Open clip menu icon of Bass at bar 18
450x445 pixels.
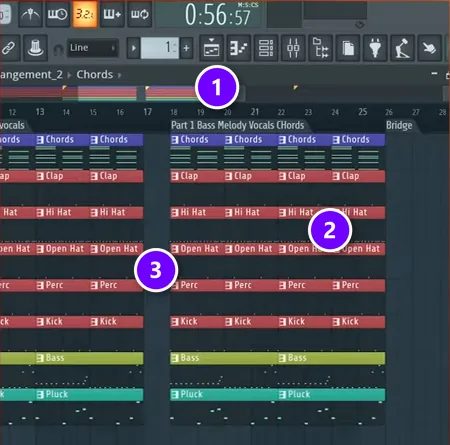pos(175,358)
